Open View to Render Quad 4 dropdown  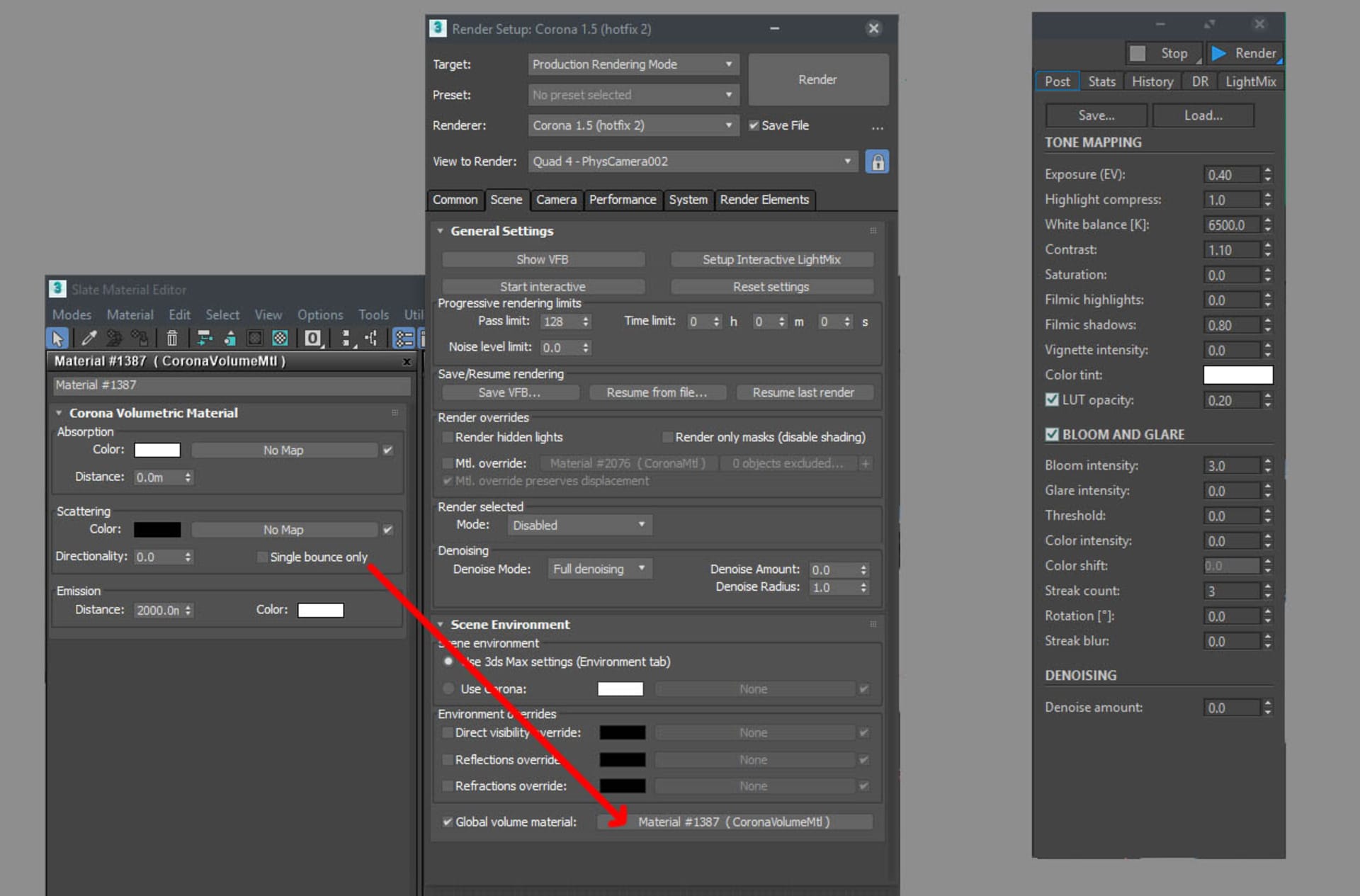point(693,161)
